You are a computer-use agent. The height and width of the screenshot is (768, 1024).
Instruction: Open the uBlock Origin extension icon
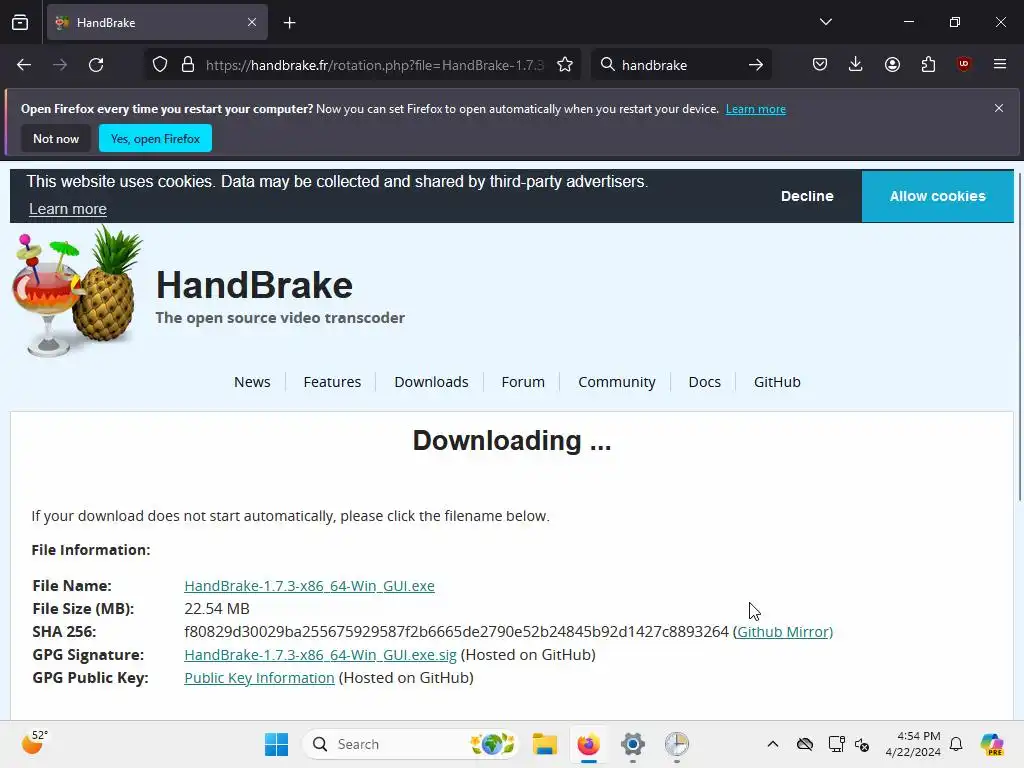(x=963, y=64)
